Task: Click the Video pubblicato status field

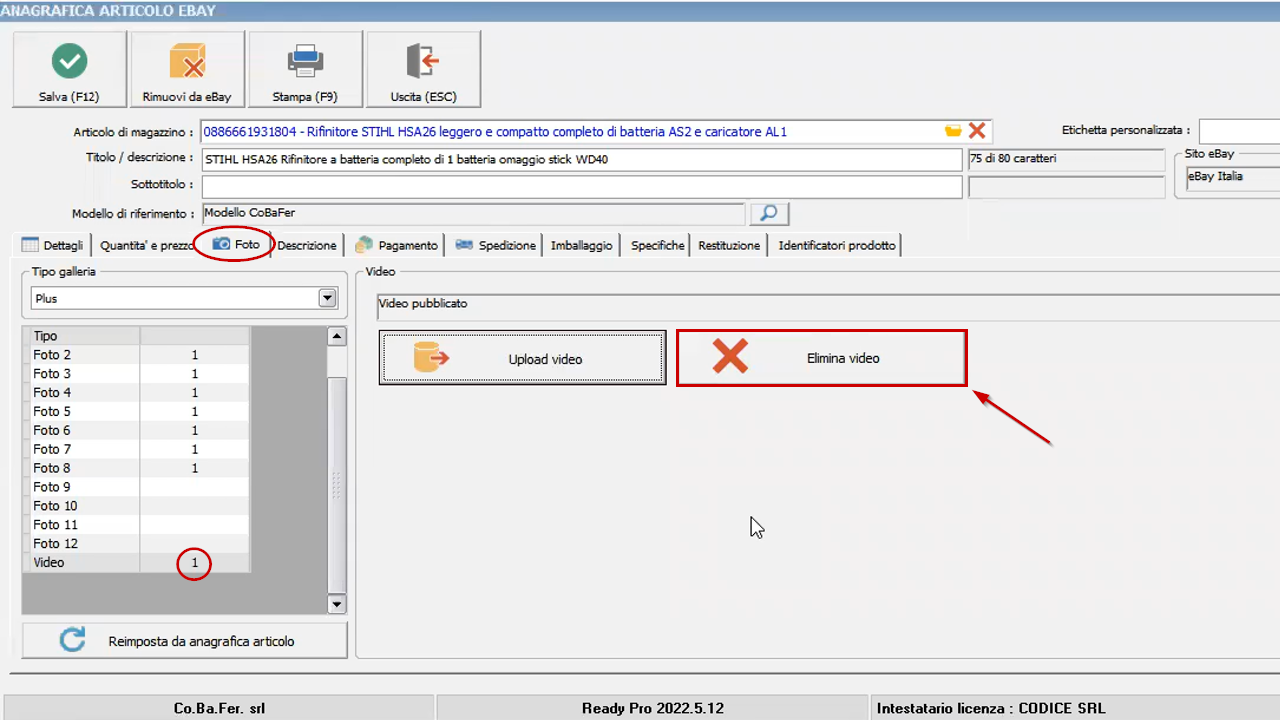Action: pos(828,305)
